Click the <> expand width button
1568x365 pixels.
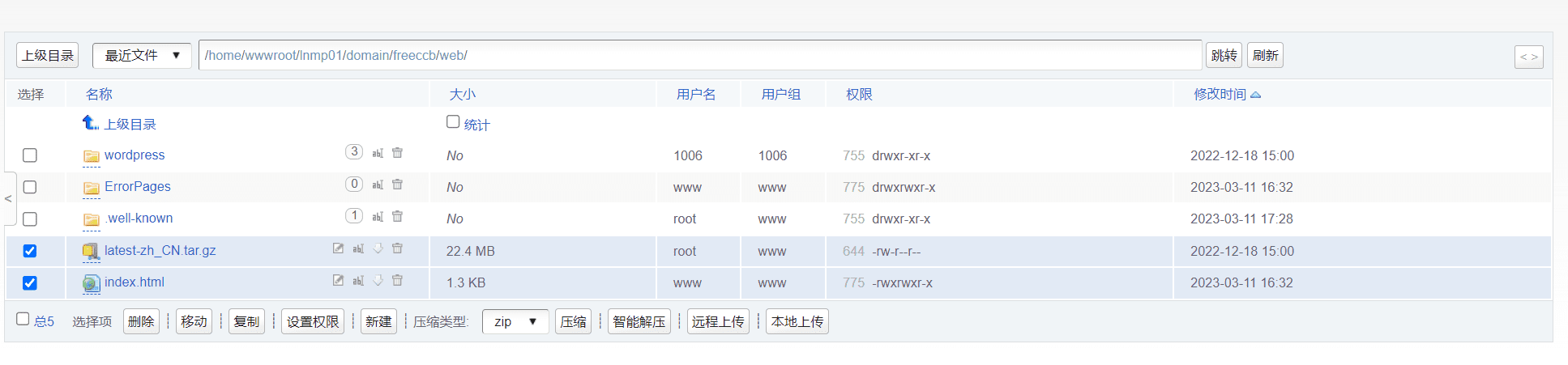click(x=1528, y=57)
